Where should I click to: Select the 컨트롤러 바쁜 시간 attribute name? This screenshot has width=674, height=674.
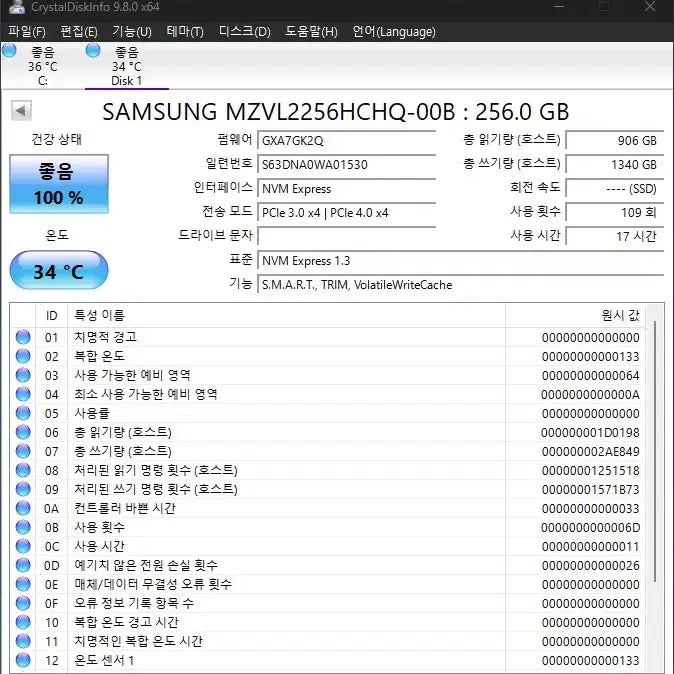[125, 508]
